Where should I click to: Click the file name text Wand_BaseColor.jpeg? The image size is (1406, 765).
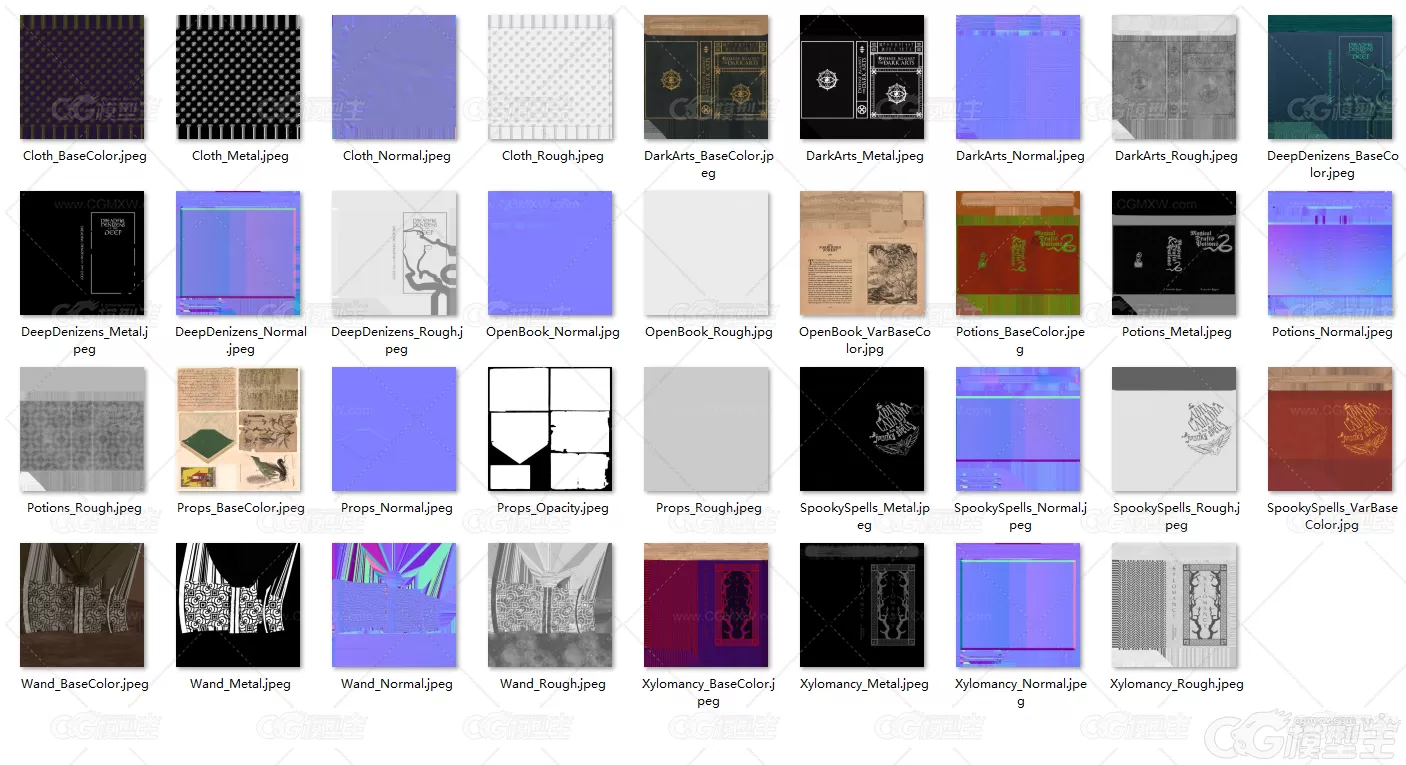pos(85,684)
